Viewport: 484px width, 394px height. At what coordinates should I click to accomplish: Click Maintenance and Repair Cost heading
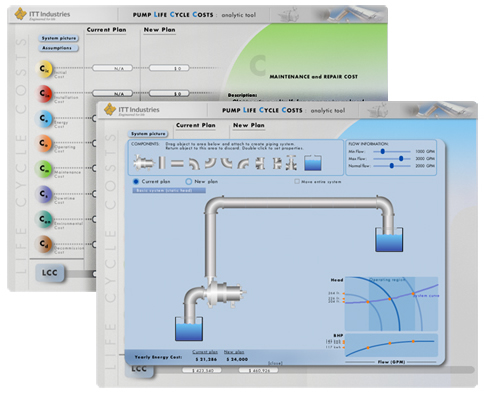pyautogui.click(x=314, y=77)
